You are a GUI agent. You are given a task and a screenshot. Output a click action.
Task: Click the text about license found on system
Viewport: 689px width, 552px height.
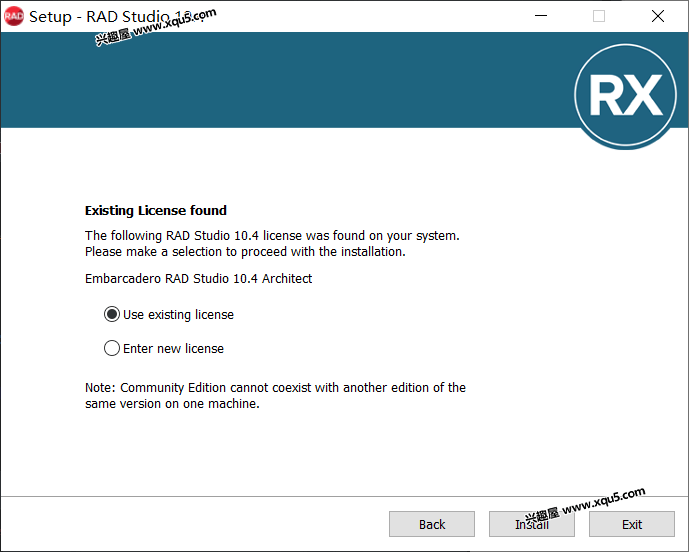coord(272,243)
